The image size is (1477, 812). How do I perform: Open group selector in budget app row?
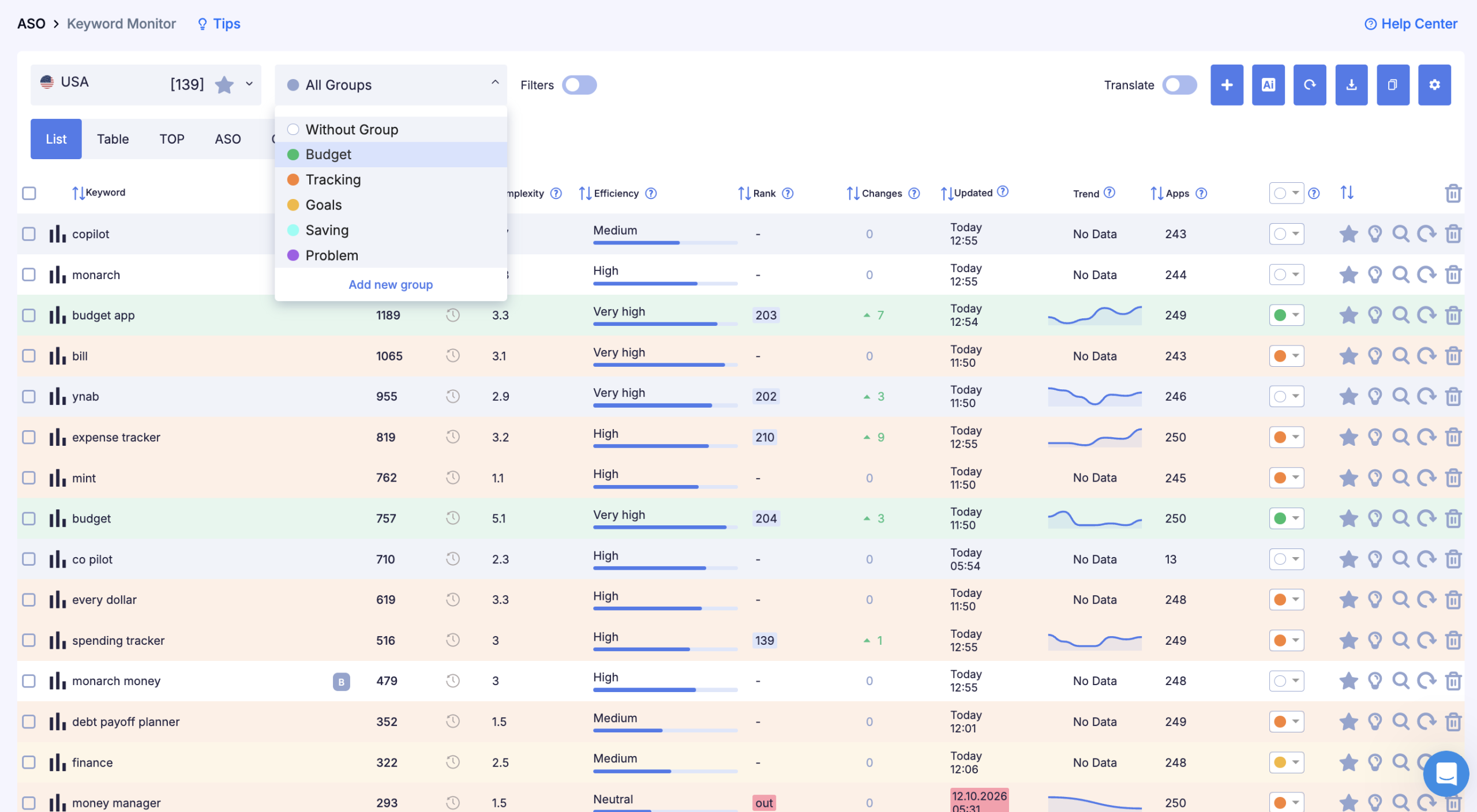(1286, 315)
